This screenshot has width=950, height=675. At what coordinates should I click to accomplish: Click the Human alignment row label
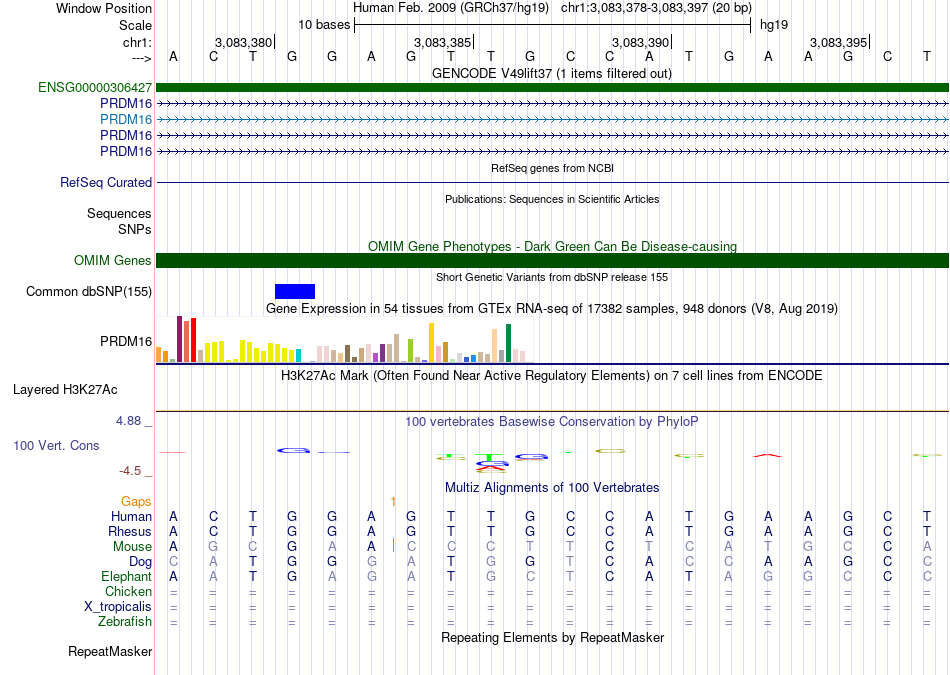click(131, 516)
